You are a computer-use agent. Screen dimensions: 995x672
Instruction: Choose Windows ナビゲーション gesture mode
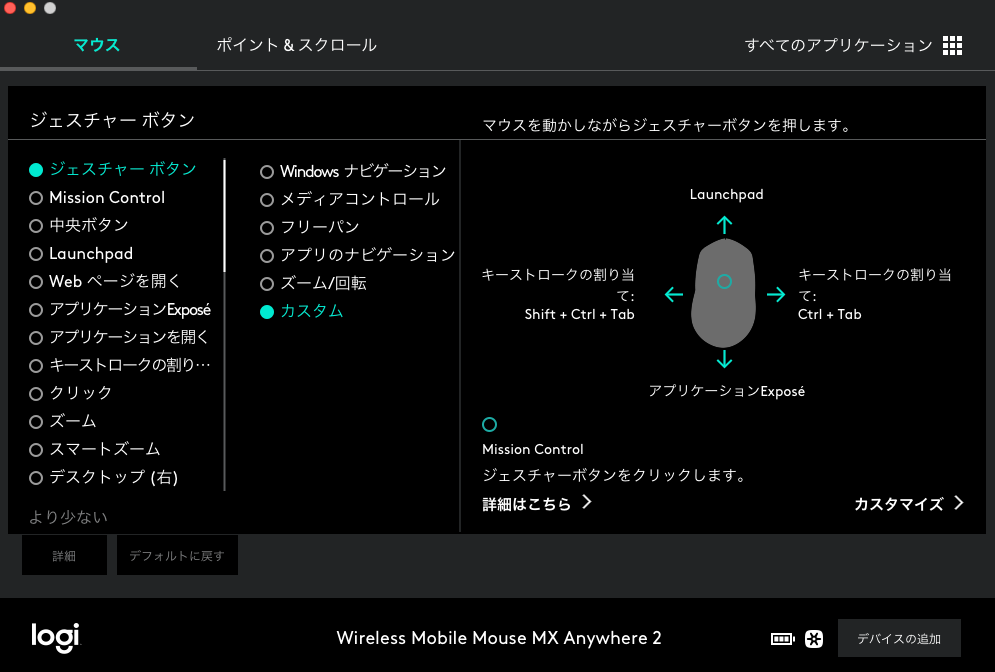353,171
